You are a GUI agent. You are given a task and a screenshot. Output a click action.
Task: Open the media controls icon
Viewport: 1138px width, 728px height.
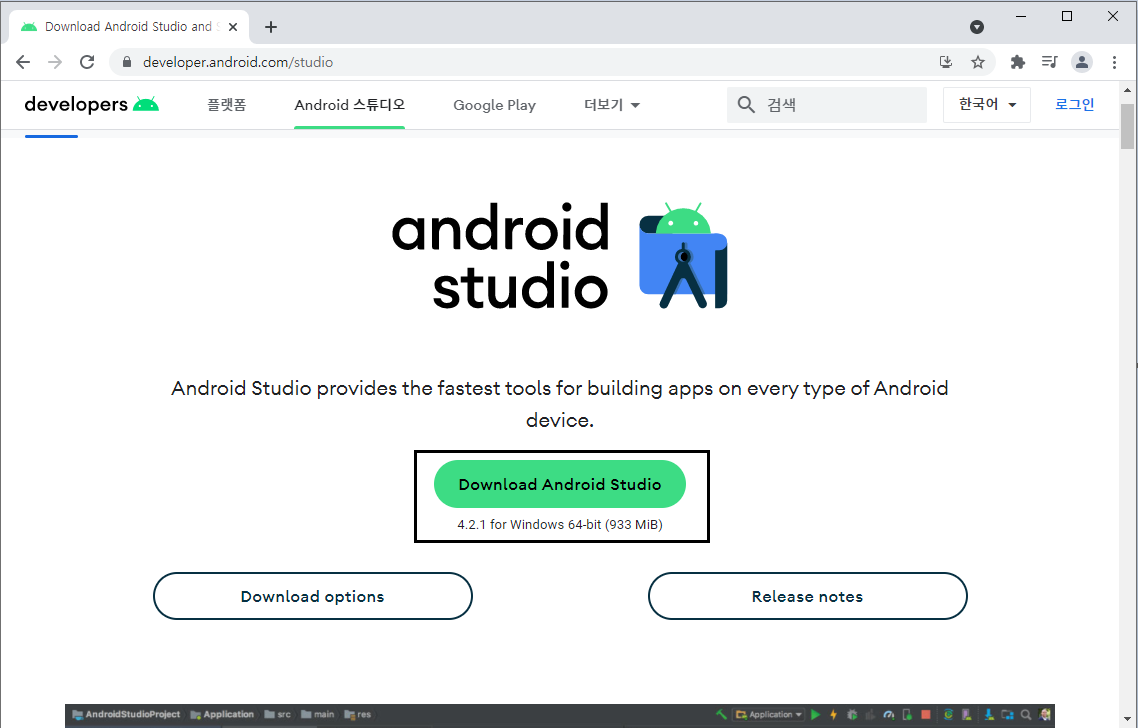pyautogui.click(x=1049, y=62)
